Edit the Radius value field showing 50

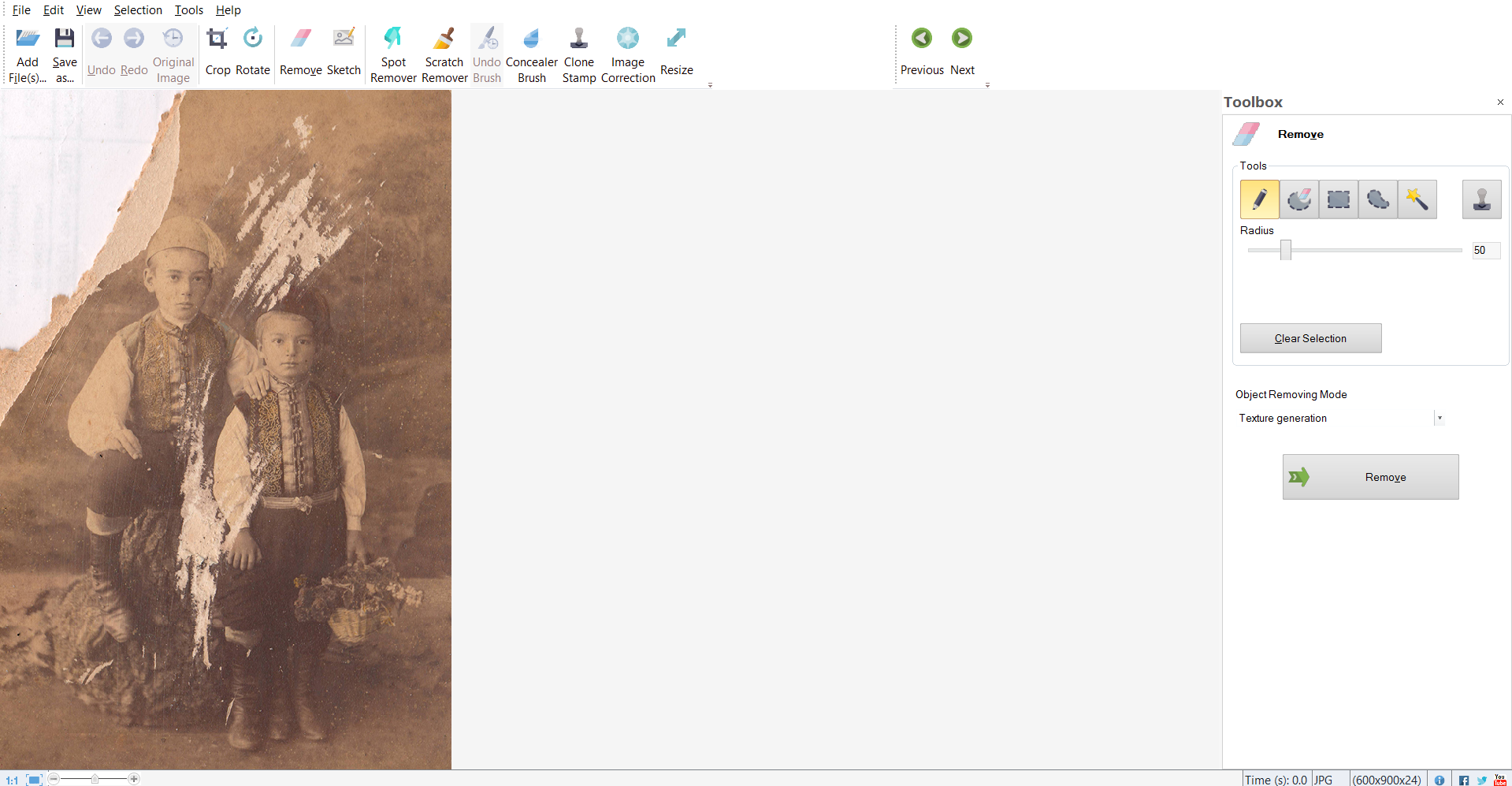click(x=1484, y=250)
